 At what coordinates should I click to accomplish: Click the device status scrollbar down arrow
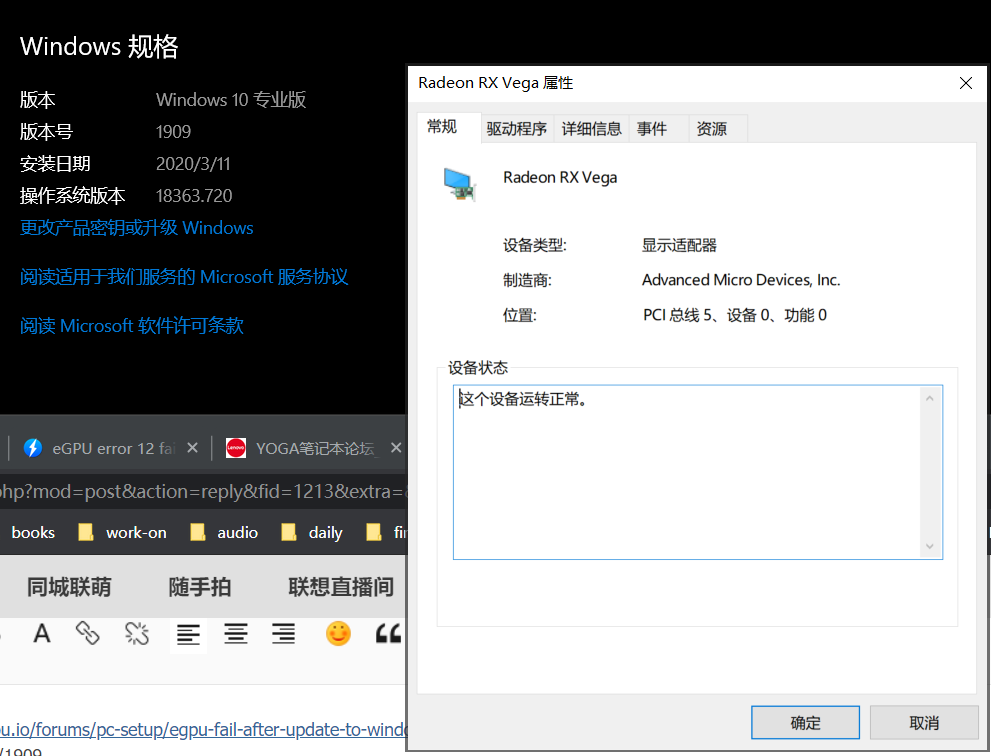click(929, 546)
